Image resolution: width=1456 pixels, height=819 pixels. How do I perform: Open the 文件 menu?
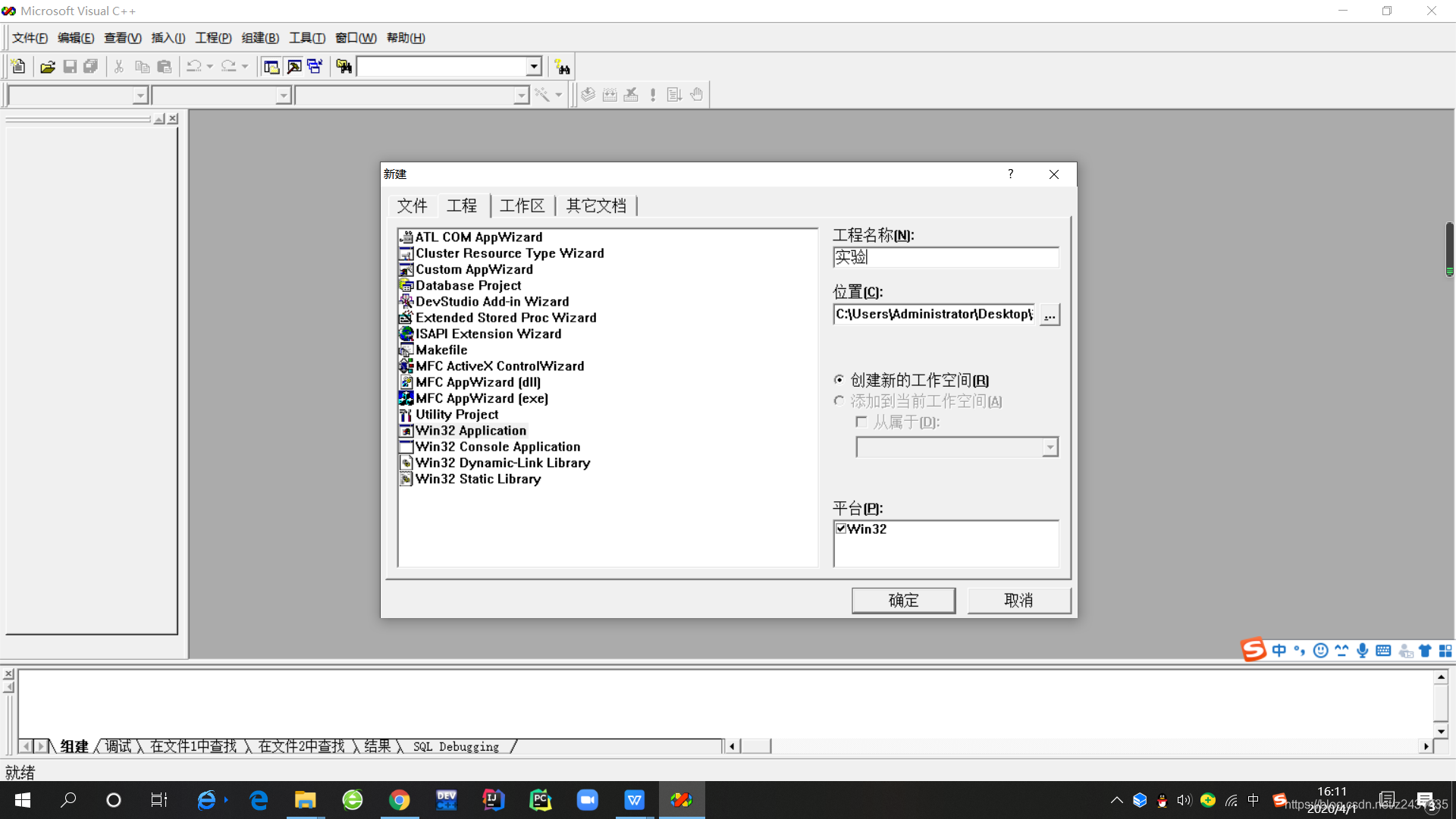click(x=30, y=38)
